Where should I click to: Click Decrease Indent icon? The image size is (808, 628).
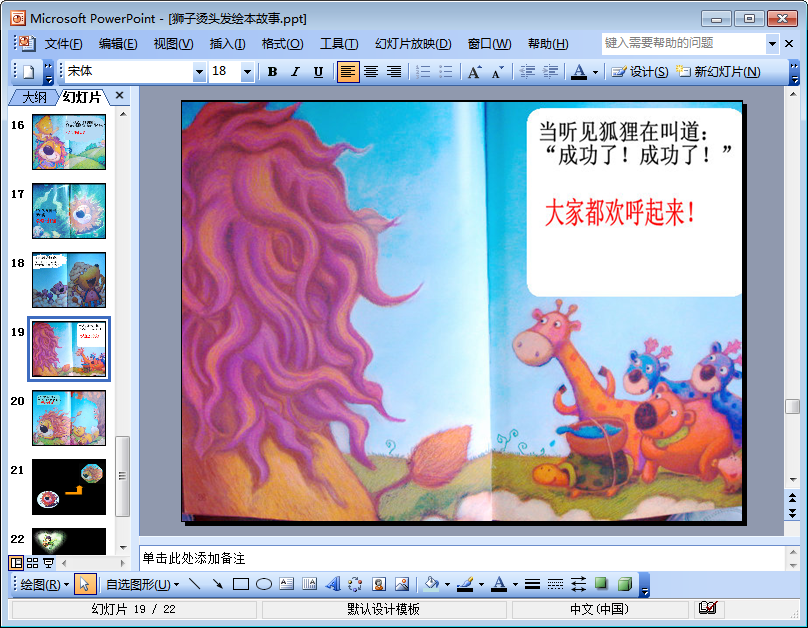coord(527,72)
